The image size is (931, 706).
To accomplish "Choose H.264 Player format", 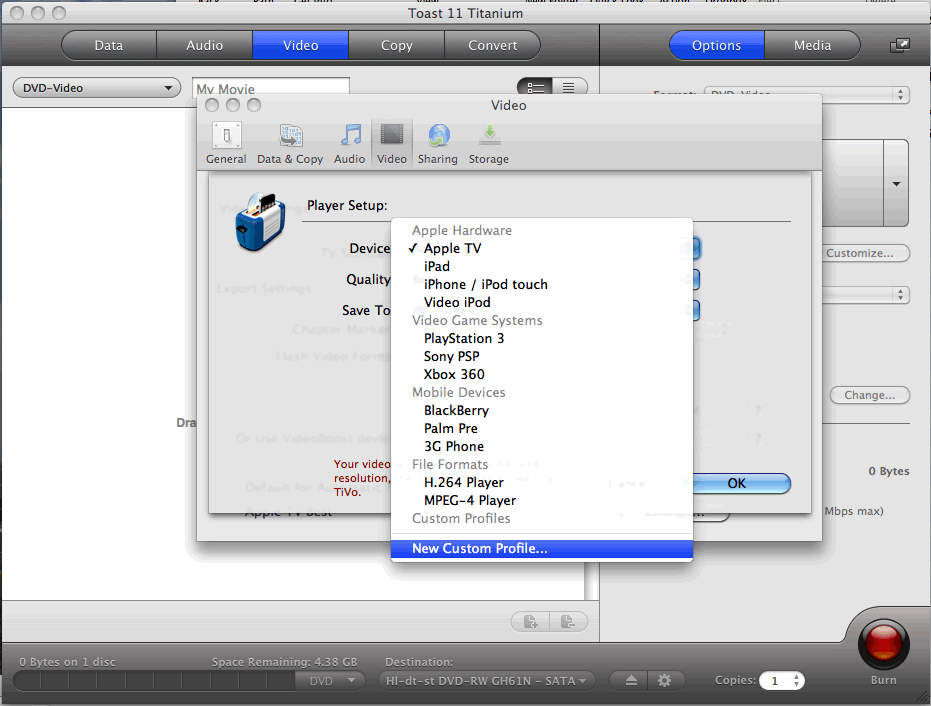I will point(542,482).
